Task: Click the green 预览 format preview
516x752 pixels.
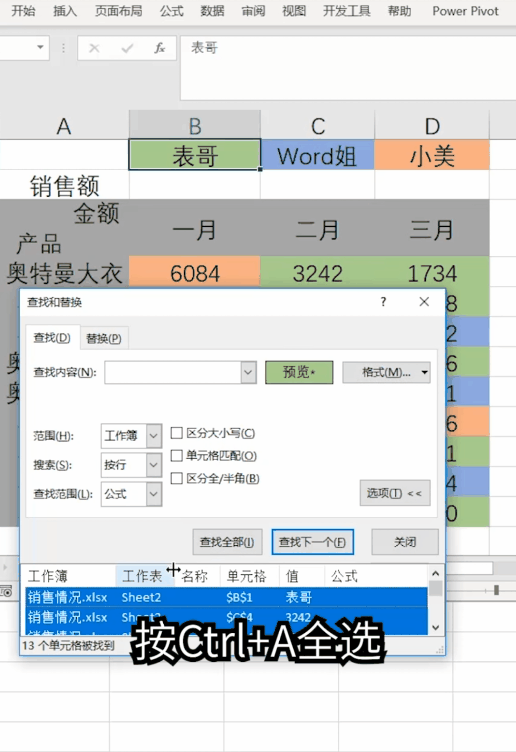Action: click(x=299, y=373)
